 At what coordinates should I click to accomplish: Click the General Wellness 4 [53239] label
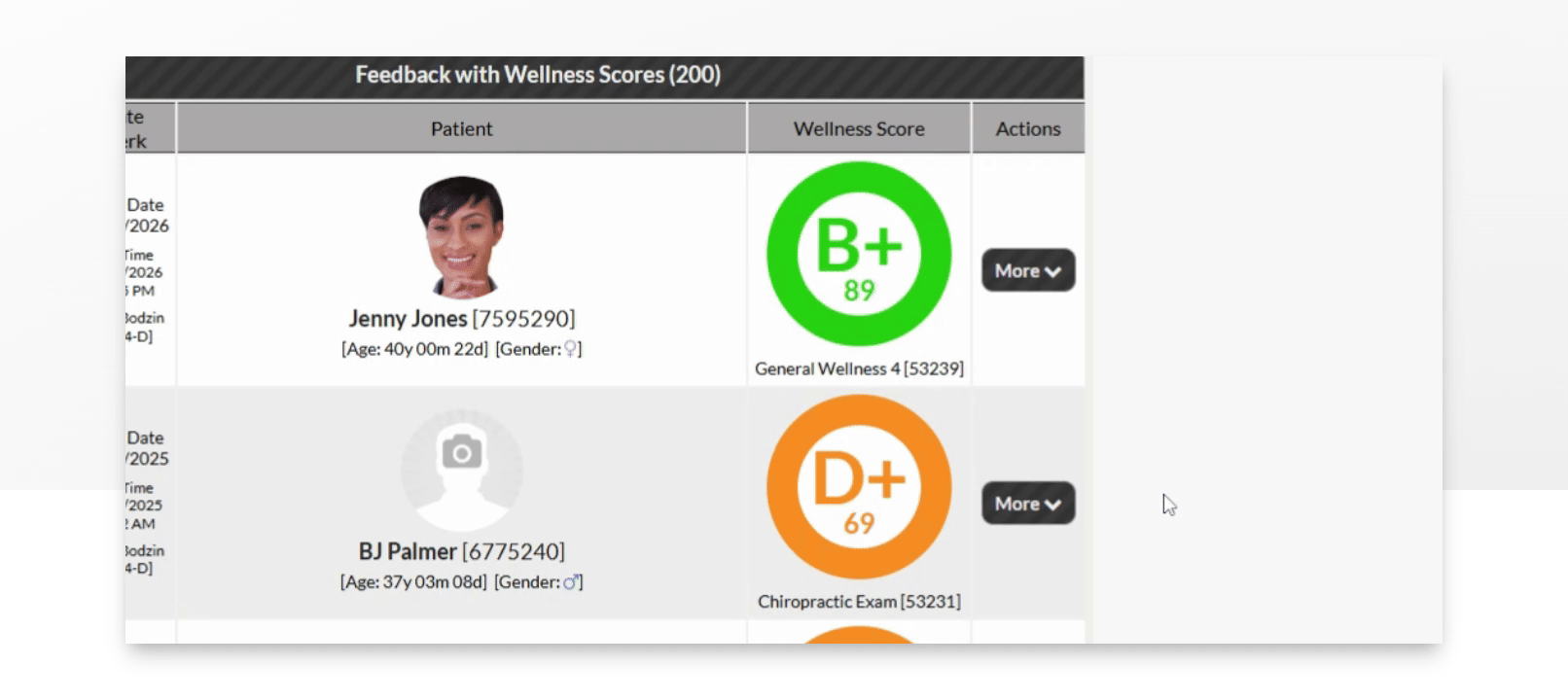[x=859, y=368]
